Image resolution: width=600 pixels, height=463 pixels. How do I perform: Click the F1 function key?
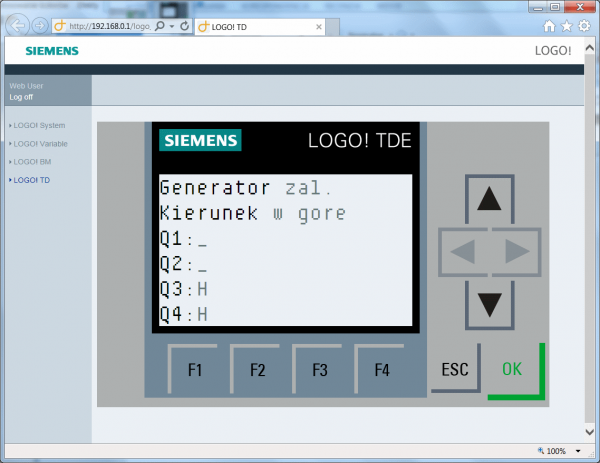coord(193,369)
